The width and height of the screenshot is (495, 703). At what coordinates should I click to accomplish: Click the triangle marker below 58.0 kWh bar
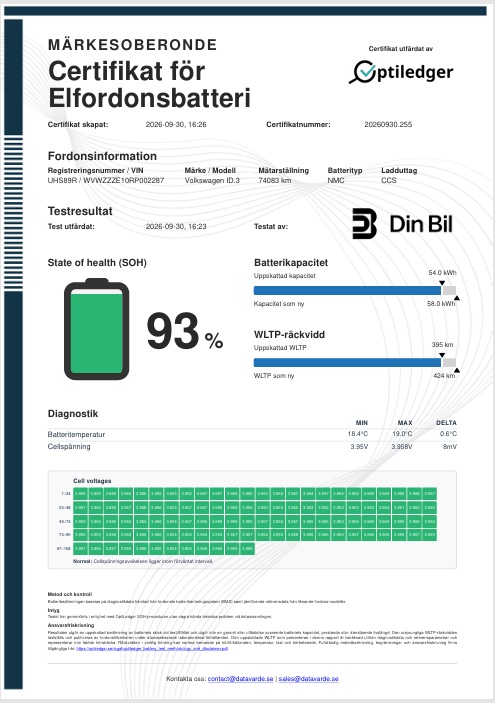457,298
